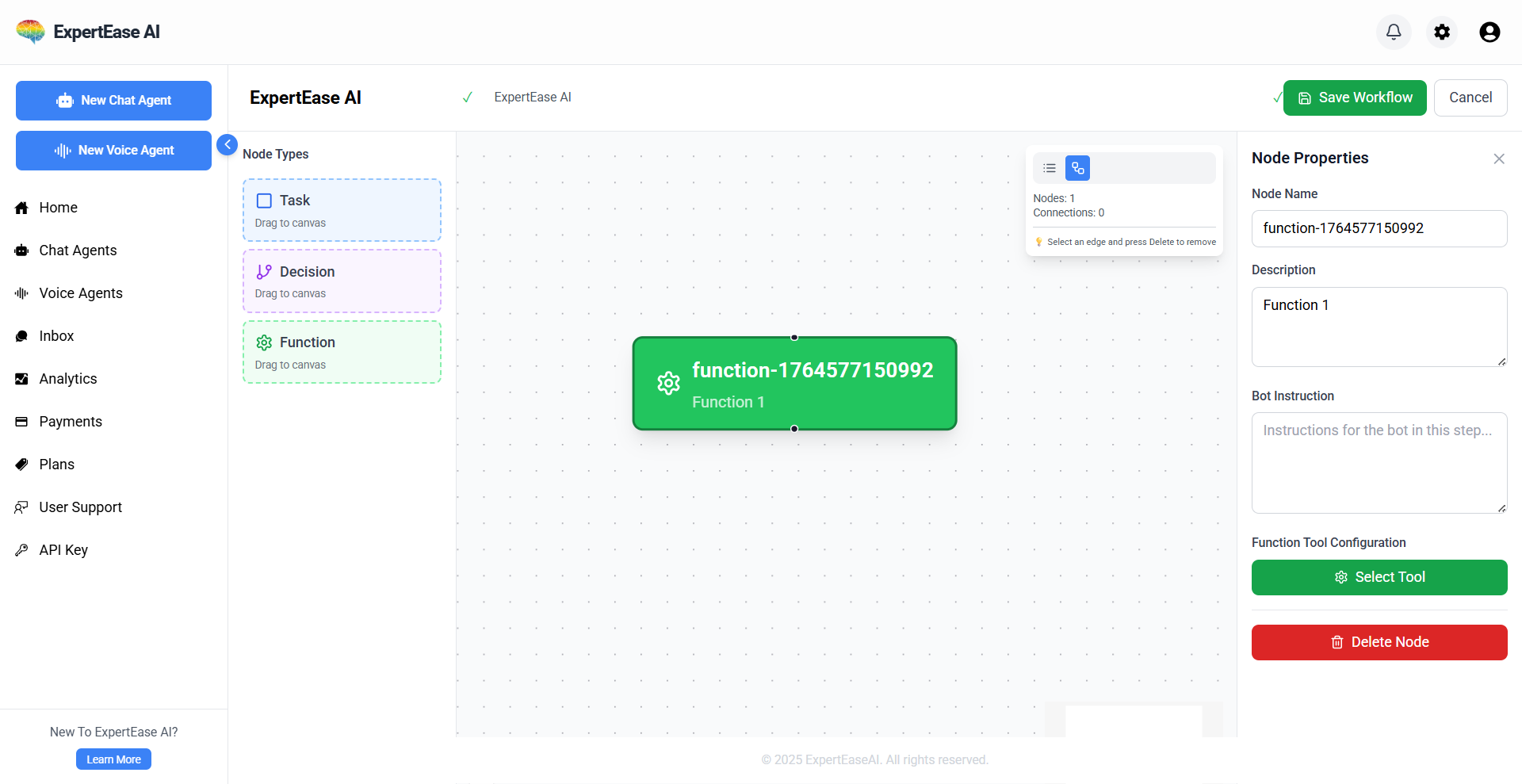1522x784 pixels.
Task: Focus the Bot Instruction text area
Action: pos(1379,463)
